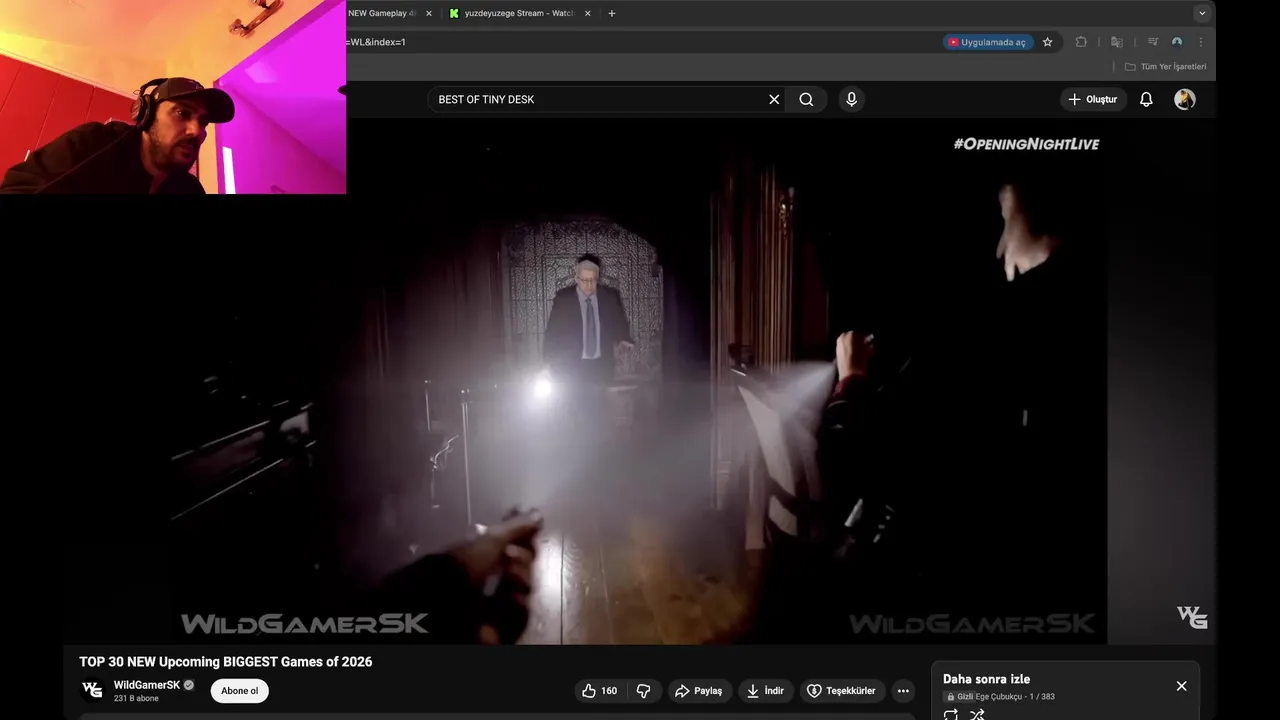Open media controls icon in toolbar
Viewport: 1280px width, 720px height.
click(1153, 42)
